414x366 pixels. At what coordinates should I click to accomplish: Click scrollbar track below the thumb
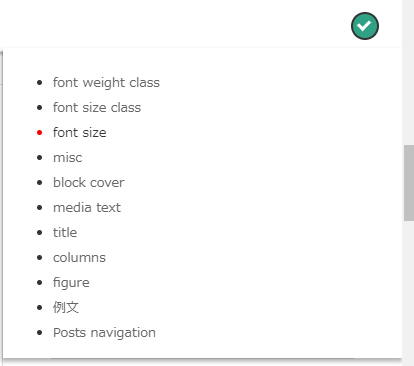[x=409, y=293]
